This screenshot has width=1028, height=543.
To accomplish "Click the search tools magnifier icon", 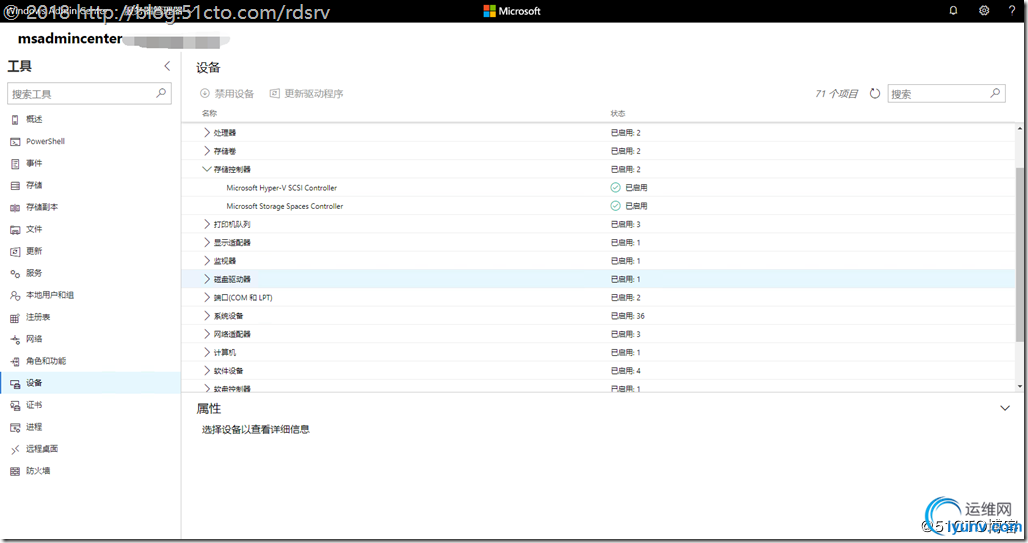I will (x=161, y=93).
